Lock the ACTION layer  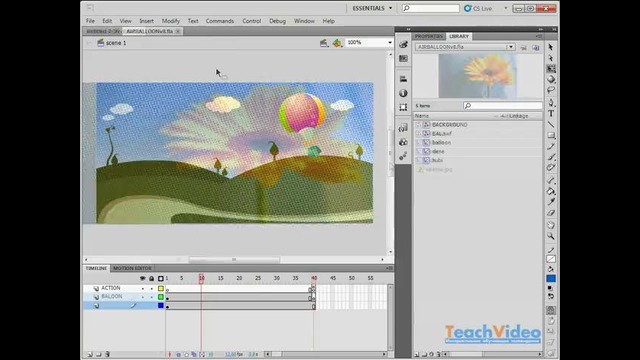pyautogui.click(x=151, y=288)
